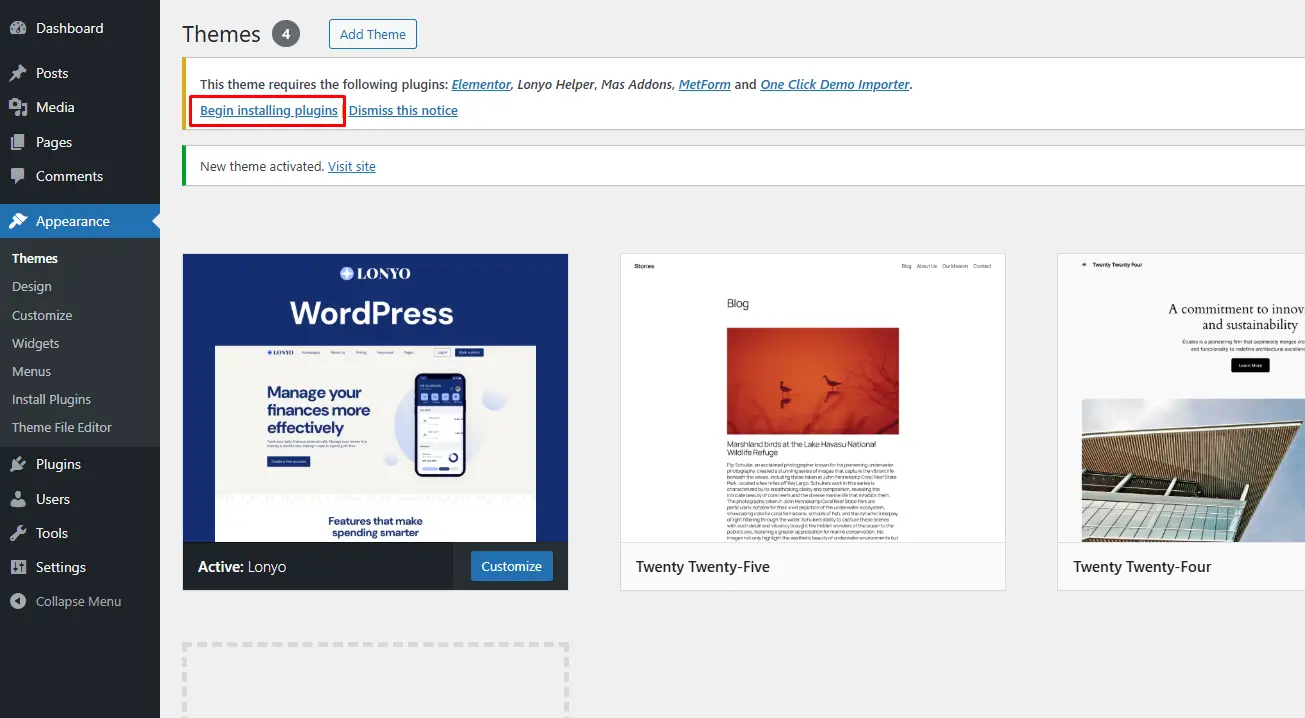Open the Posts menu
Viewport: 1305px width, 718px height.
pyautogui.click(x=80, y=73)
